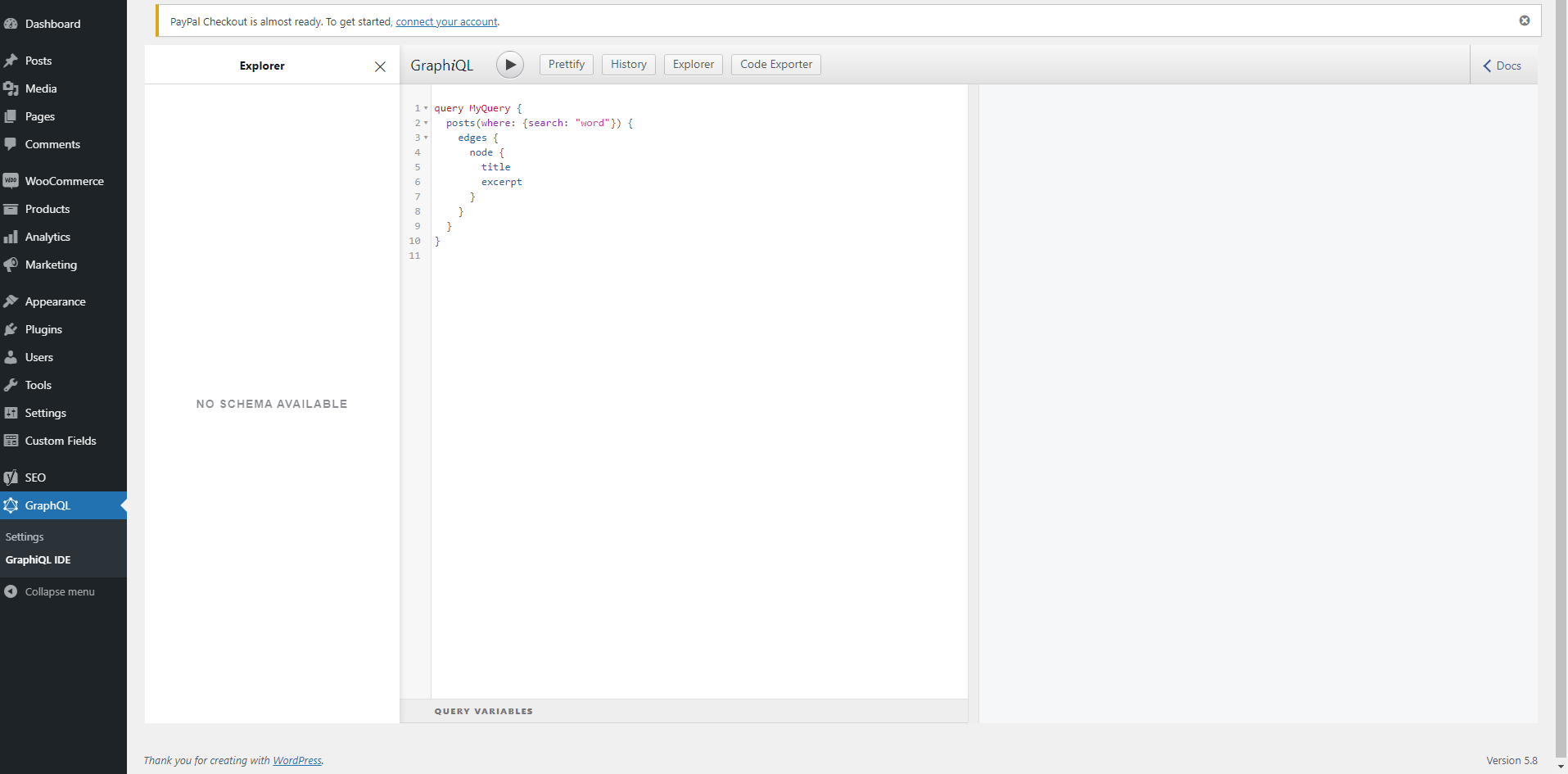Click the Comments bubble icon
The height and width of the screenshot is (774, 1568).
point(11,144)
